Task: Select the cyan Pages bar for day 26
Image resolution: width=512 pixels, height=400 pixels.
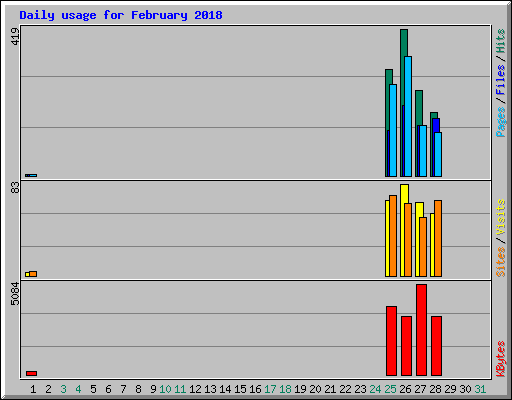Action: (408, 116)
